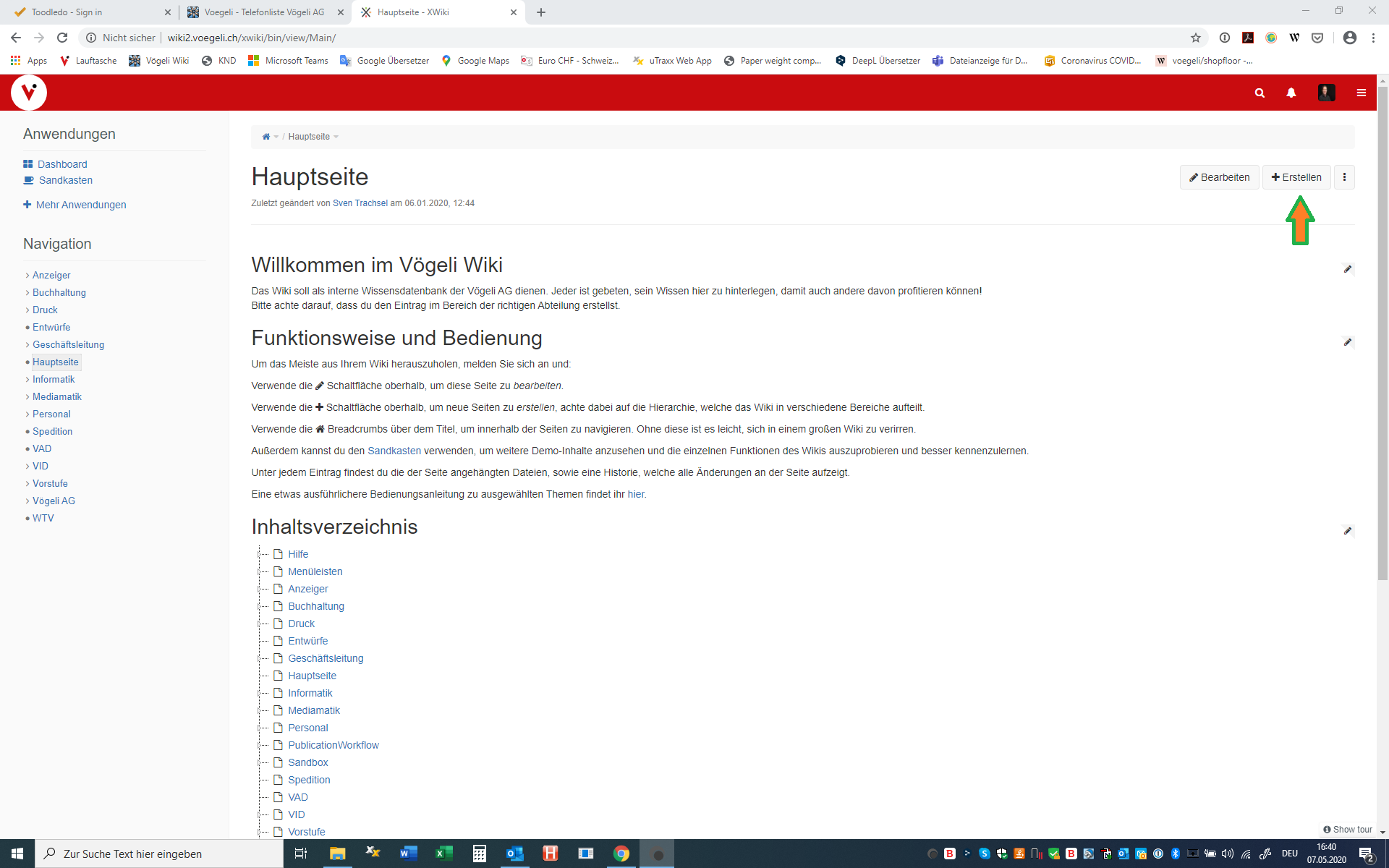Expand the Hauptseite breadcrumb dropdown
The width and height of the screenshot is (1389, 868).
336,137
